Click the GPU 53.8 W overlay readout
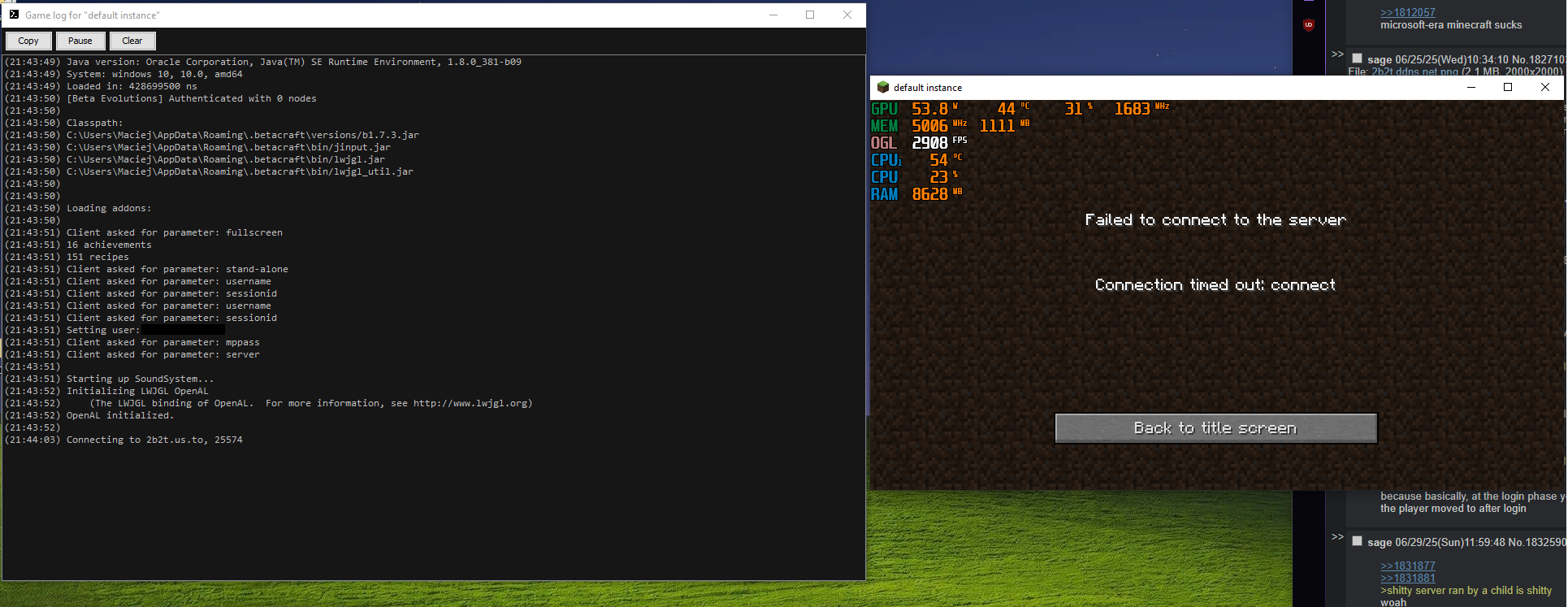The image size is (1568, 607). click(x=915, y=109)
